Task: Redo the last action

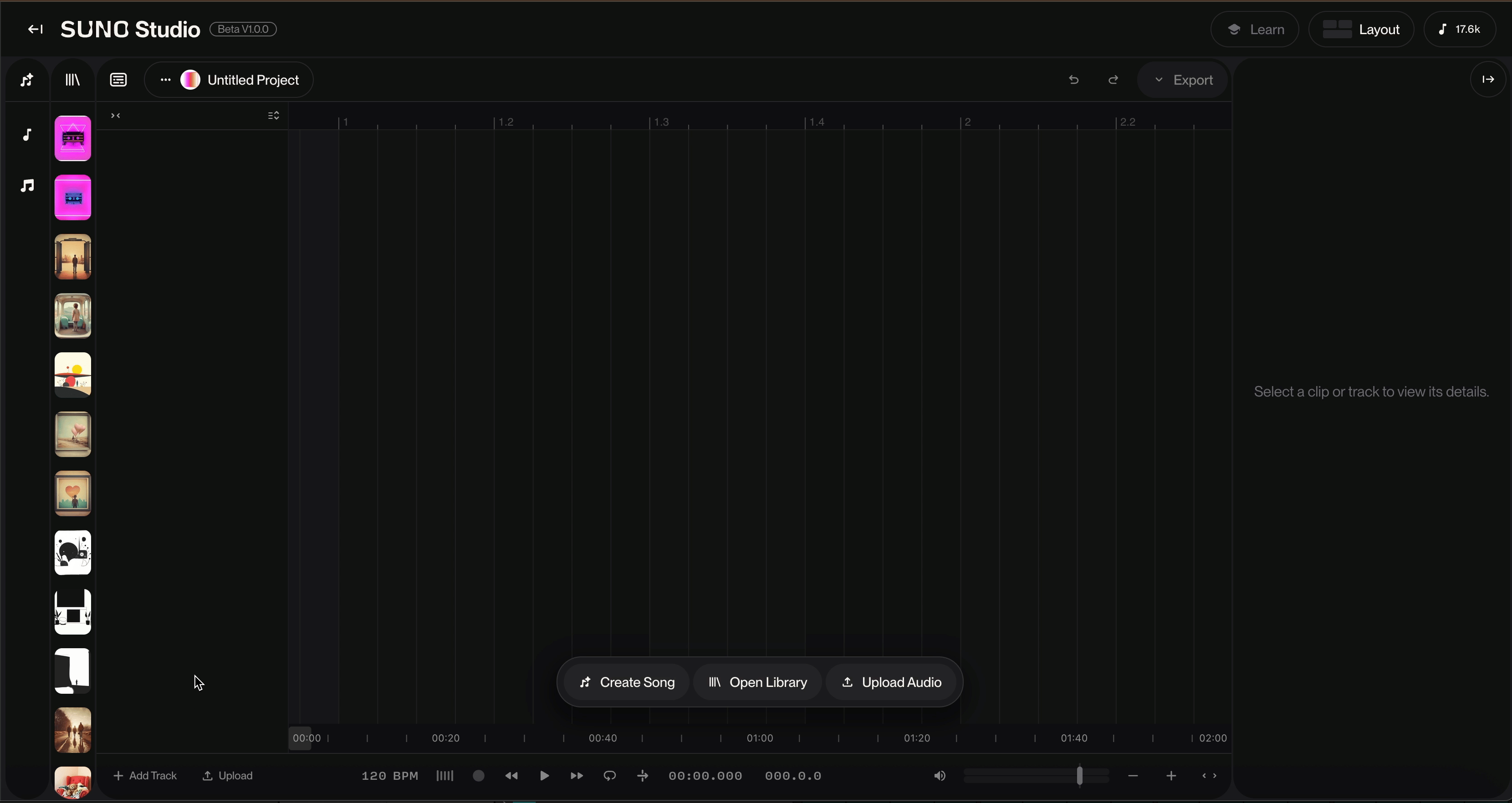Action: (x=1113, y=80)
